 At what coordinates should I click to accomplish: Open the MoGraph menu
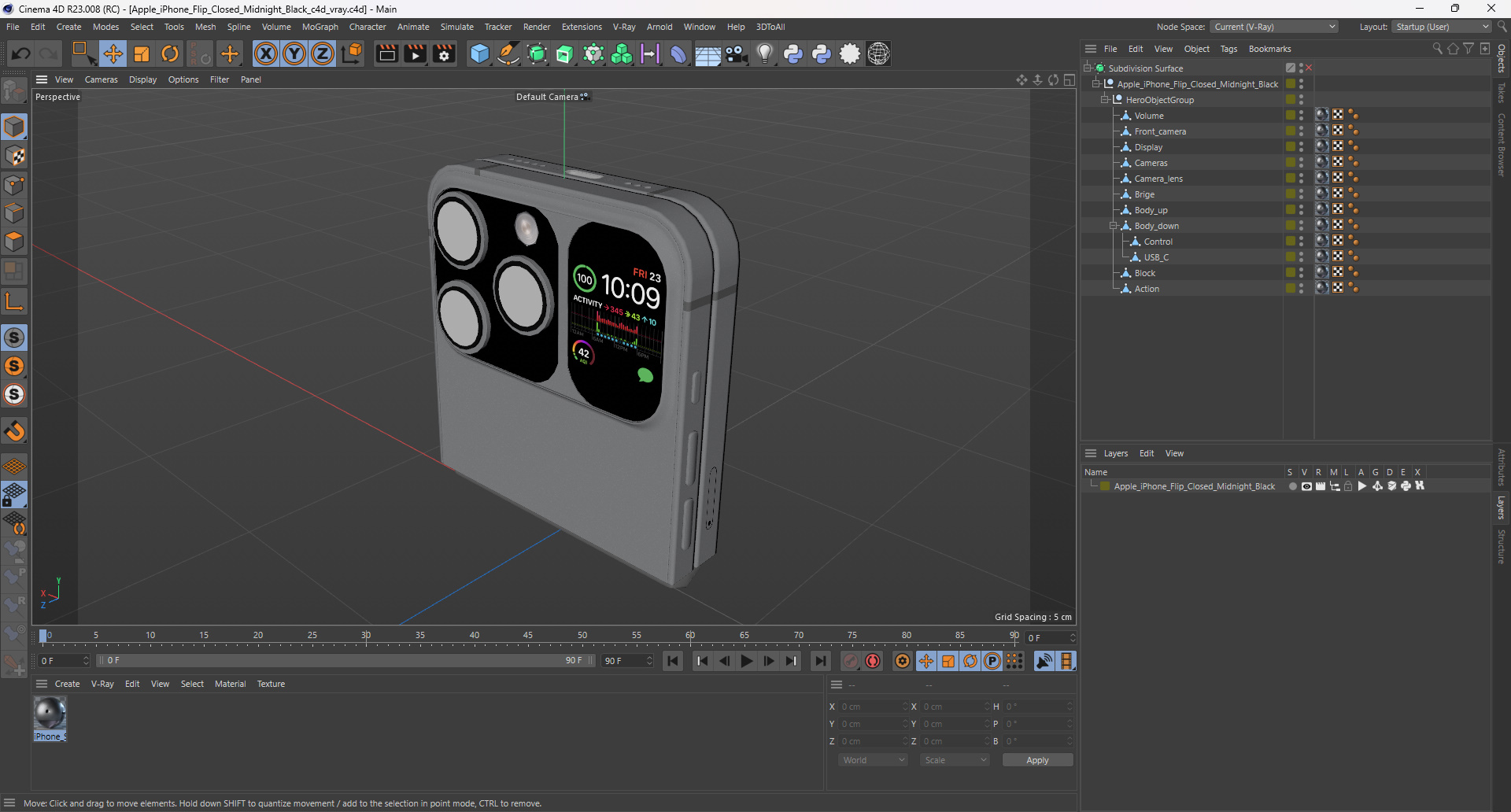click(320, 27)
